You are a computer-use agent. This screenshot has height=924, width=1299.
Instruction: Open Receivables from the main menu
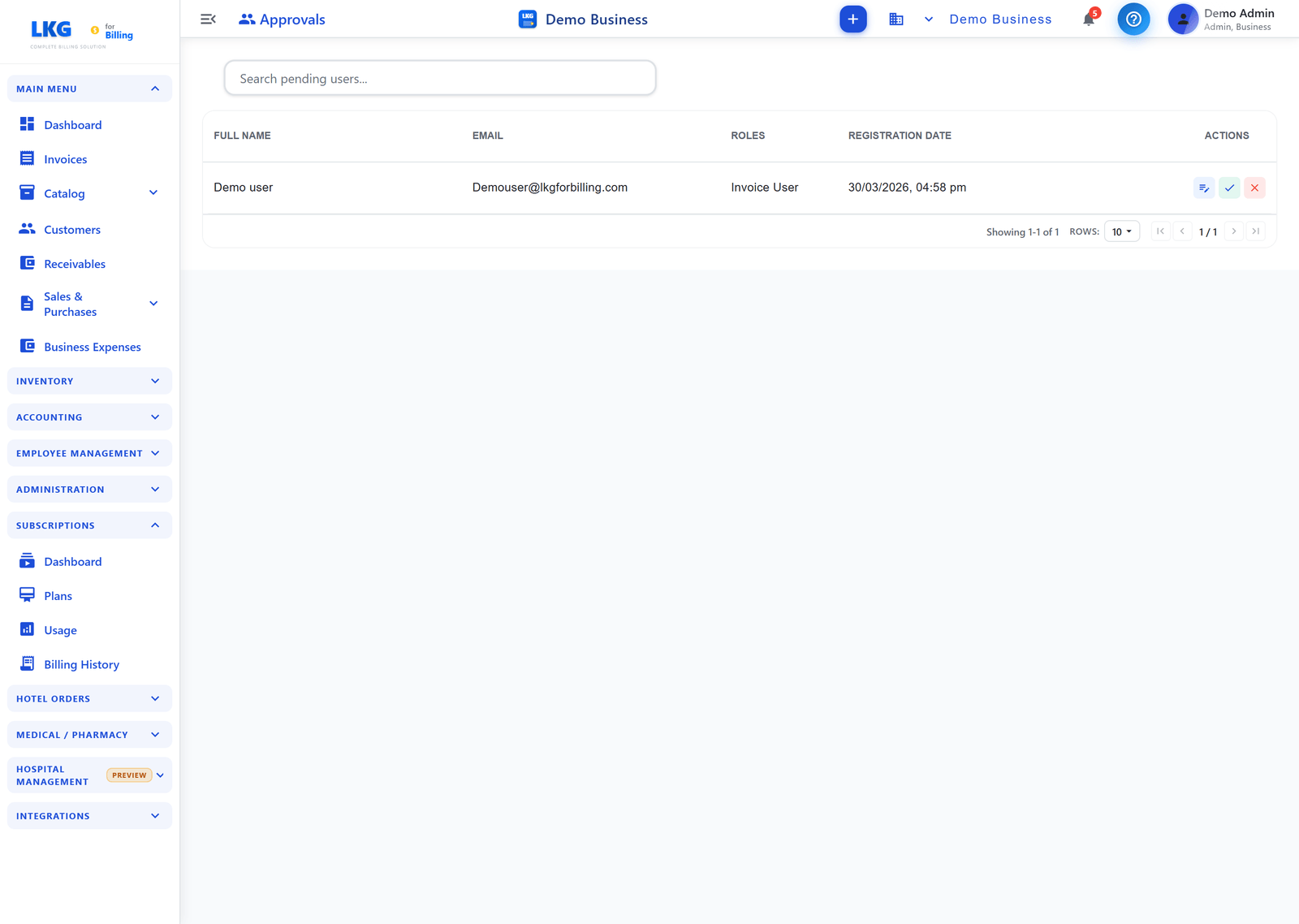tap(75, 264)
